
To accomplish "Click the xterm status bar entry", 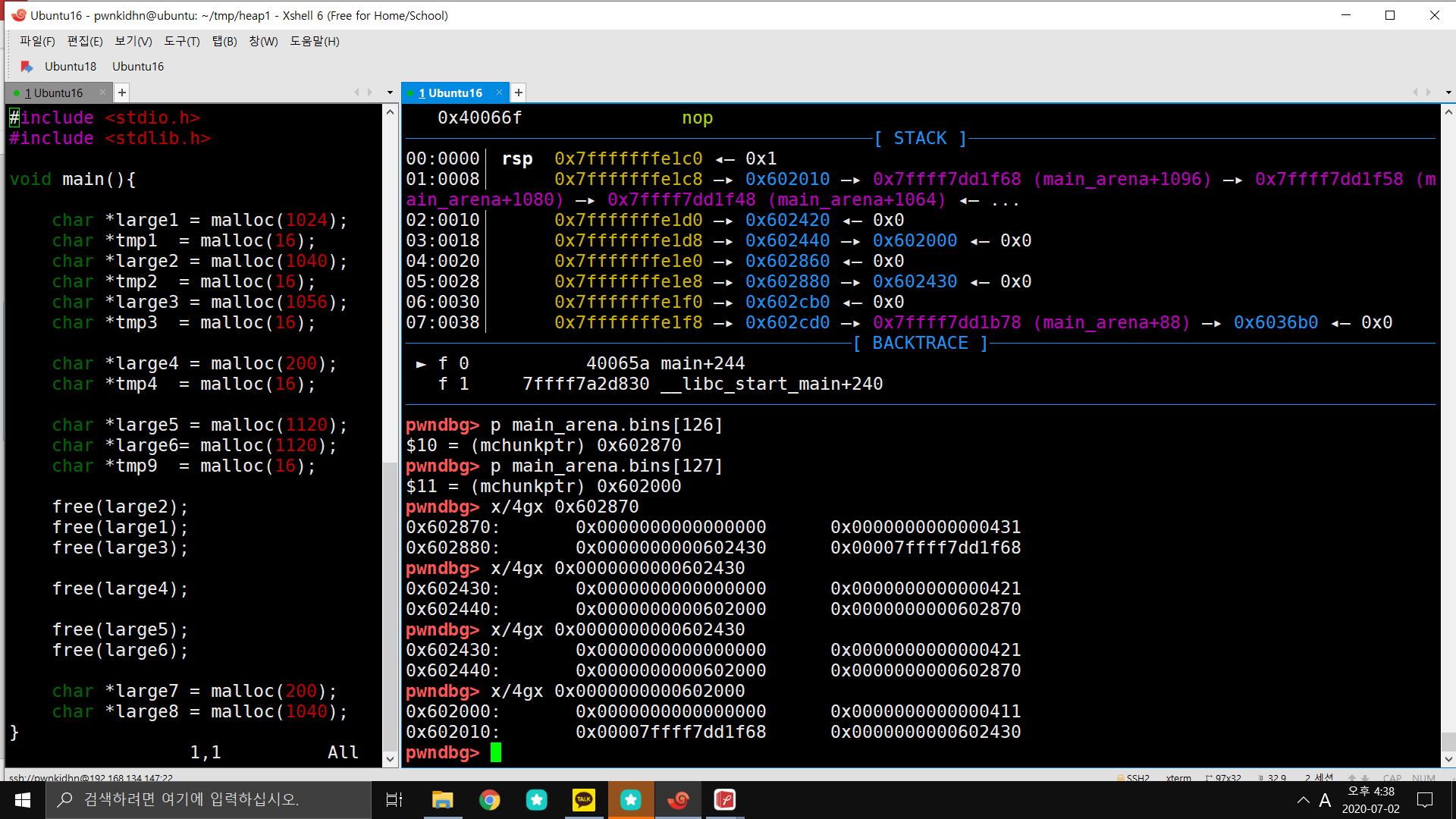I will [1178, 777].
